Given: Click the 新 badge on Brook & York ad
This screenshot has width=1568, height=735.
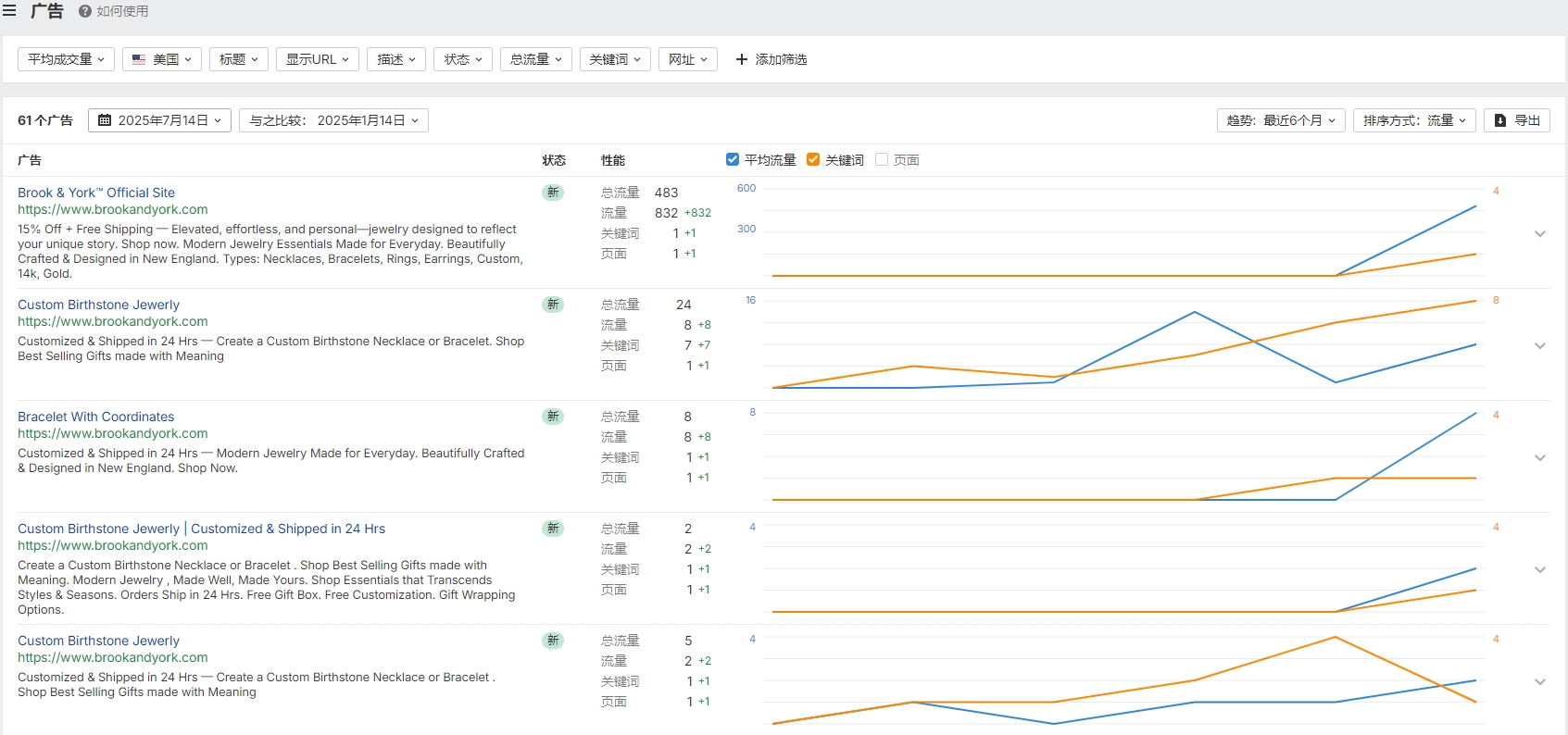Looking at the screenshot, I should point(553,193).
